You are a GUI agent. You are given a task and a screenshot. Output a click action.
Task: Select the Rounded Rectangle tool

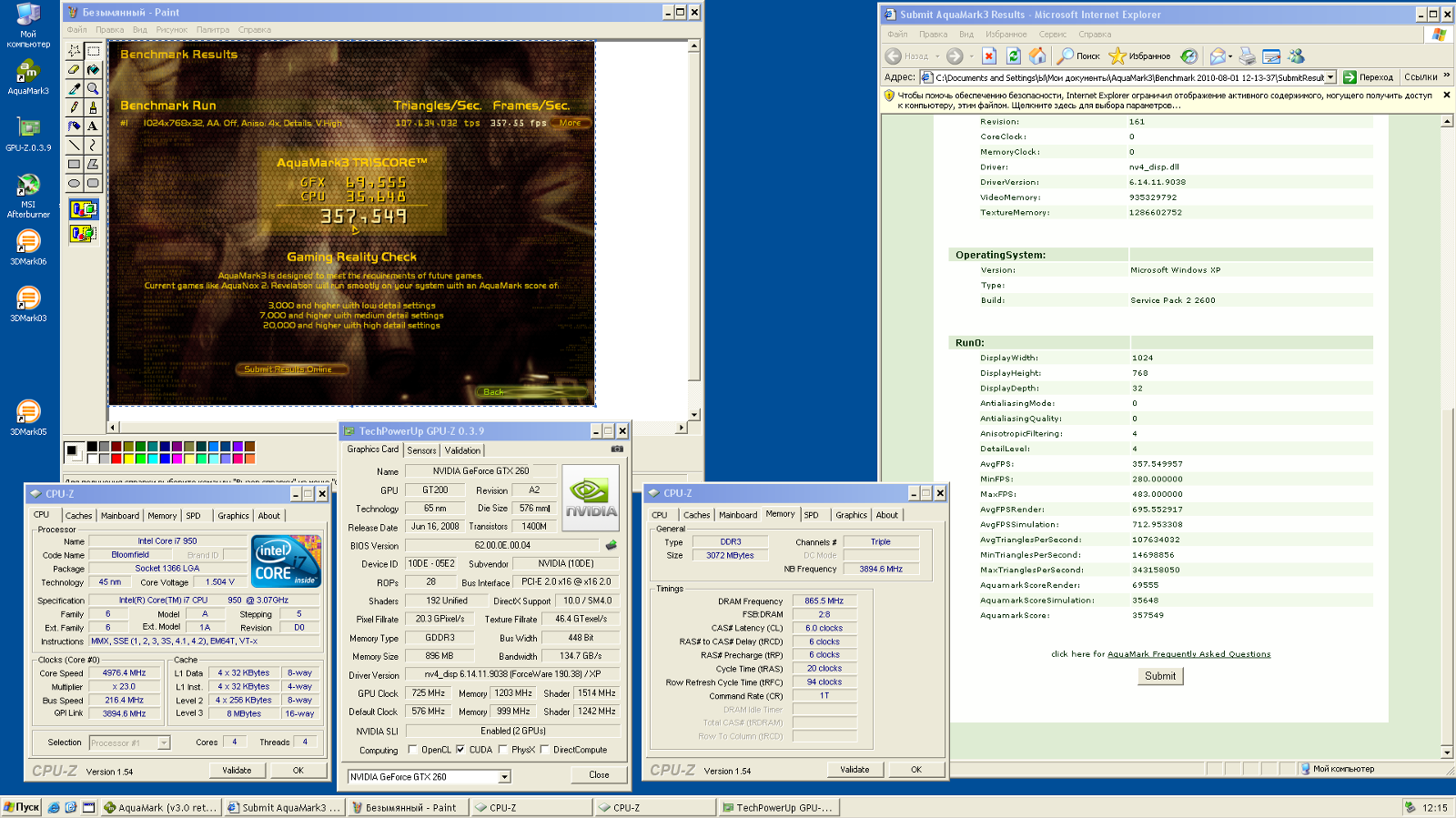click(x=93, y=183)
